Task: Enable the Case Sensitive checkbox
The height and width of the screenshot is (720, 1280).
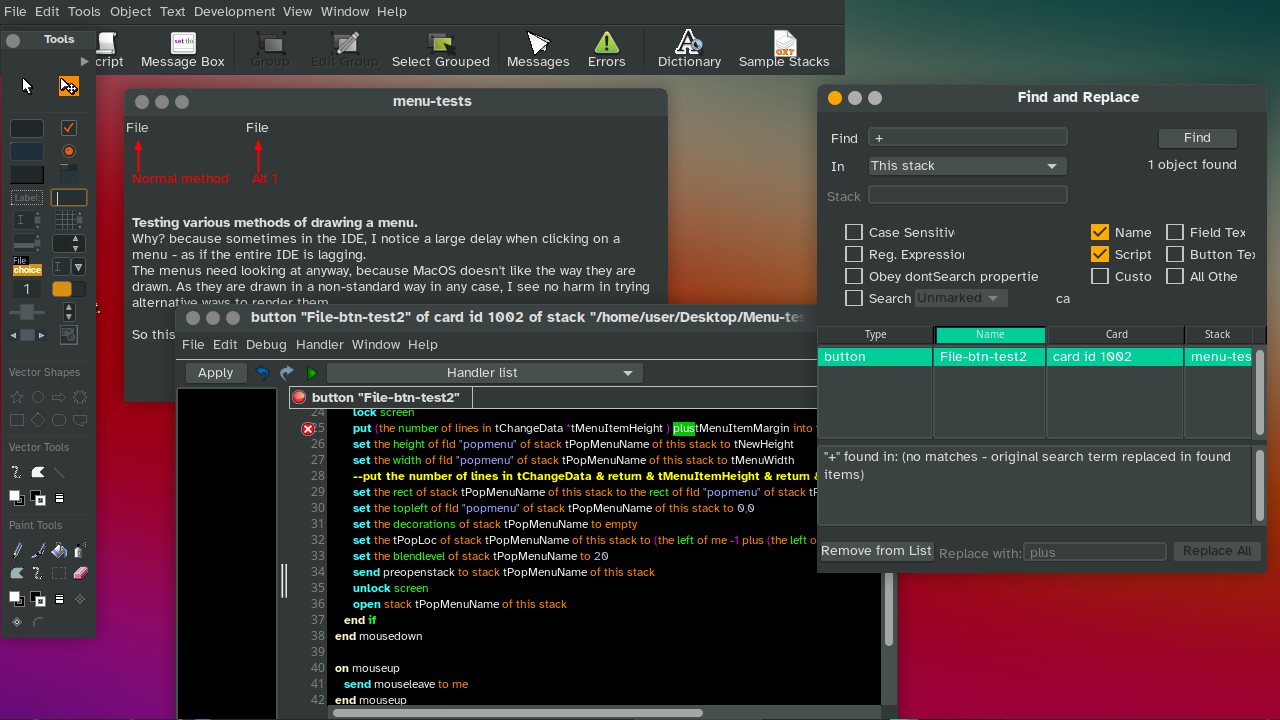Action: (854, 232)
